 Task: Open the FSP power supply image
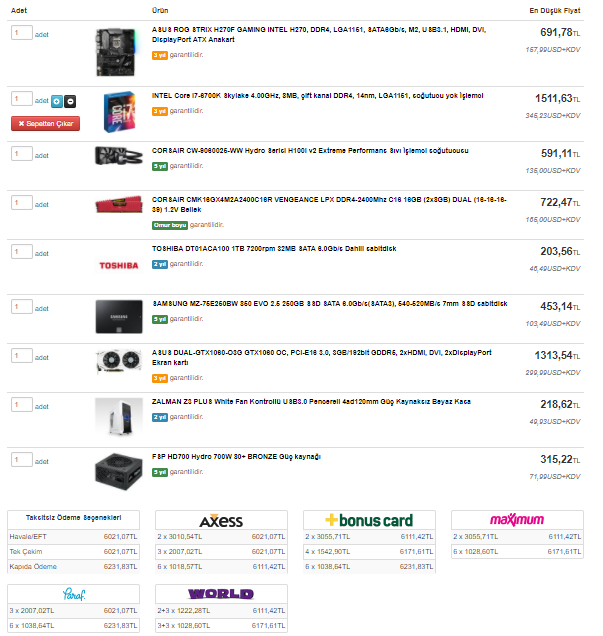(x=119, y=472)
